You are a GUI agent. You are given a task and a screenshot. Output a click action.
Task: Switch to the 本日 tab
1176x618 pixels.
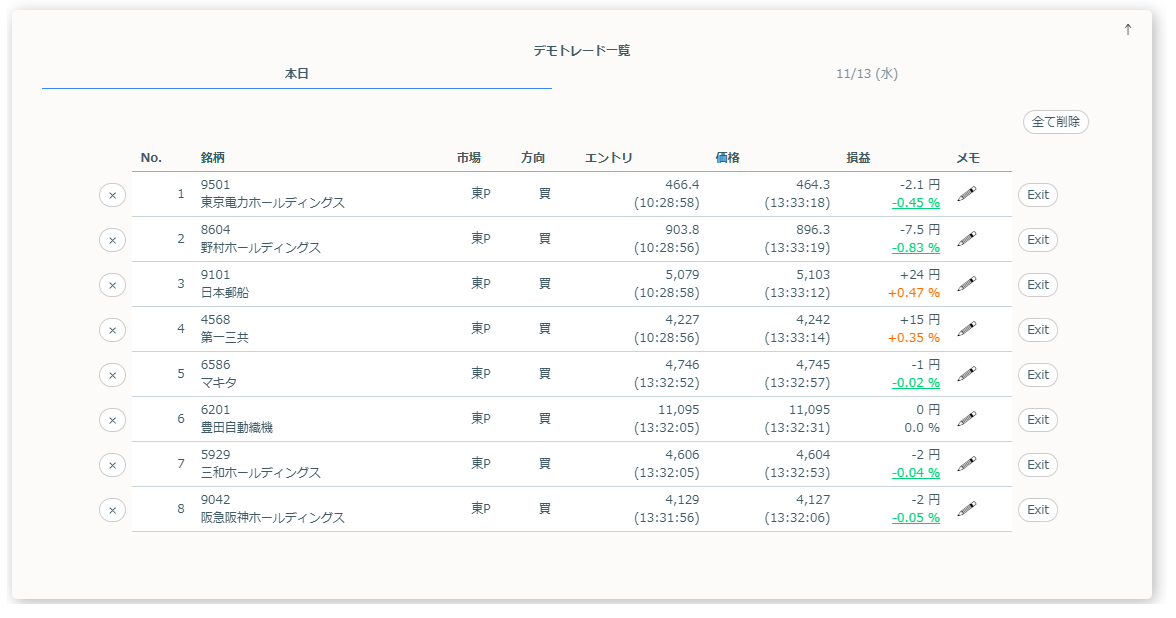(296, 73)
